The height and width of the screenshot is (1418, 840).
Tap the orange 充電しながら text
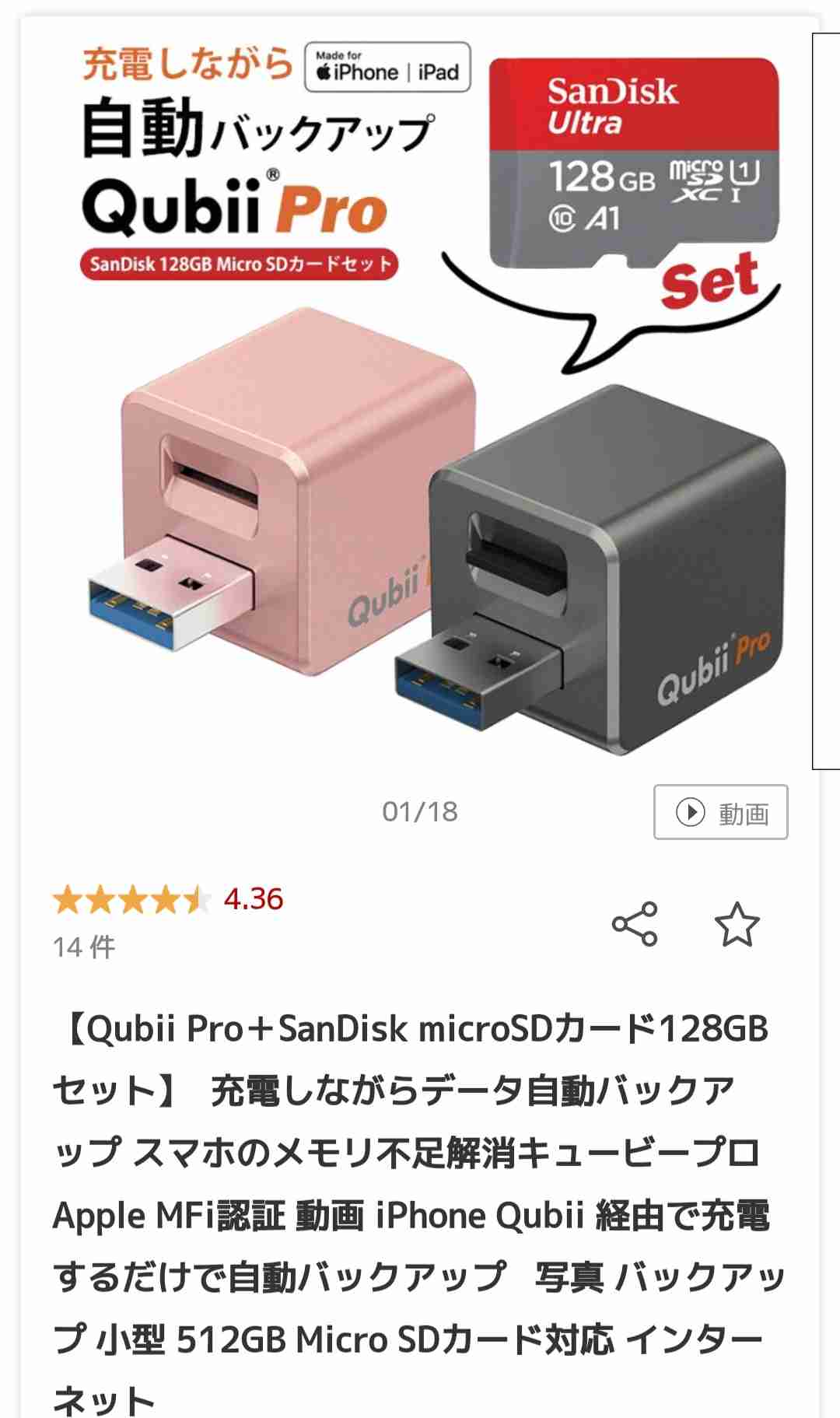tap(187, 64)
